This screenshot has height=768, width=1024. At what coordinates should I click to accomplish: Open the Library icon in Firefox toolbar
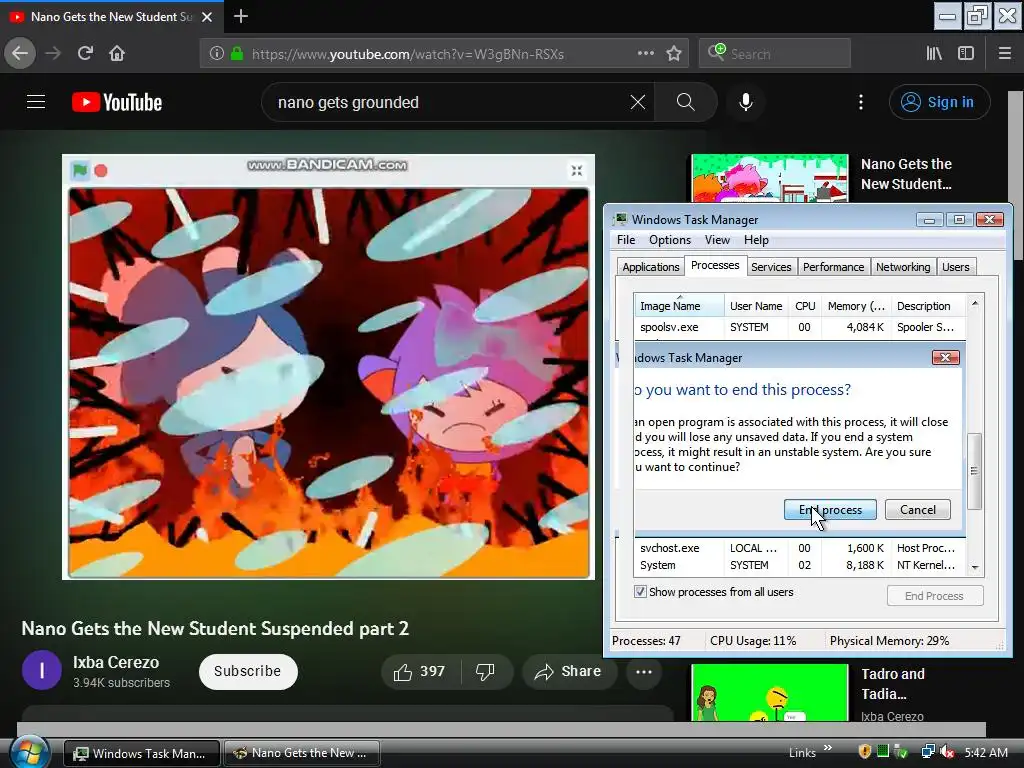(934, 53)
